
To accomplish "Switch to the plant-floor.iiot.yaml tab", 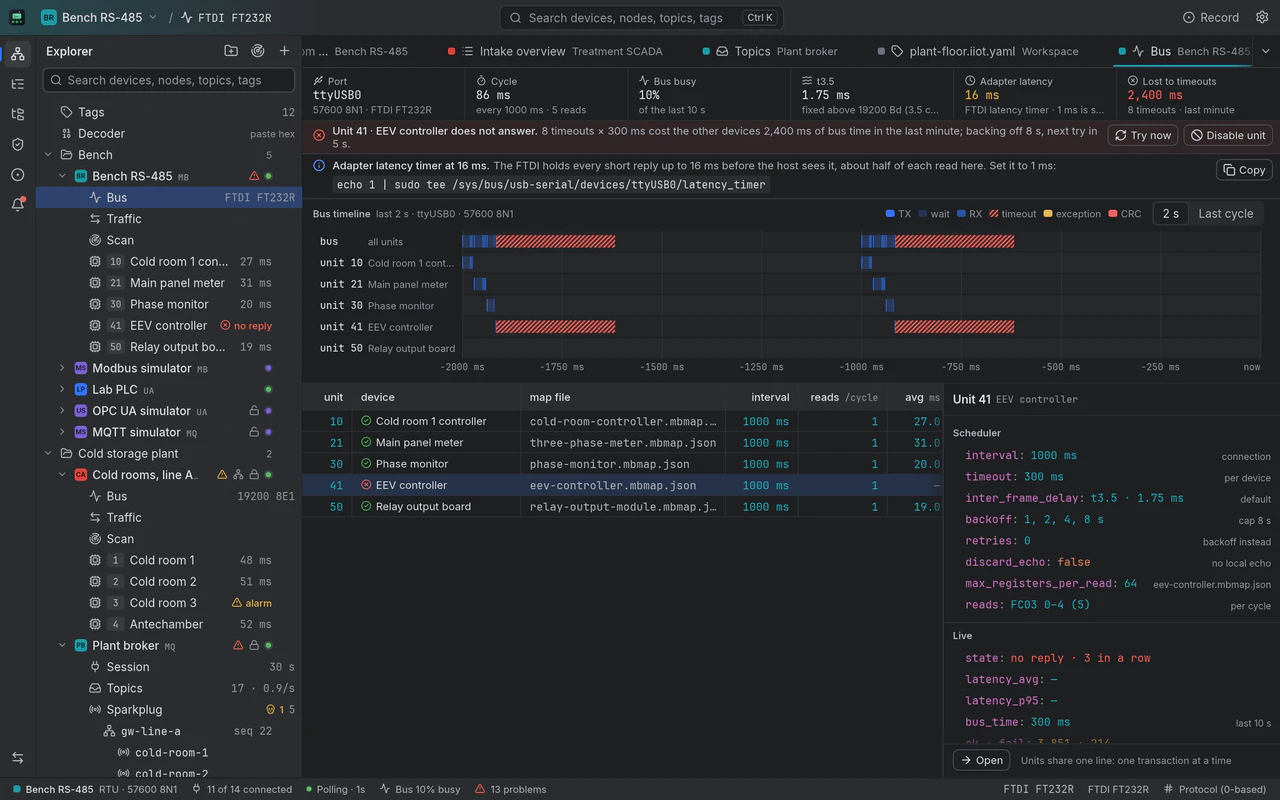I will [x=978, y=51].
